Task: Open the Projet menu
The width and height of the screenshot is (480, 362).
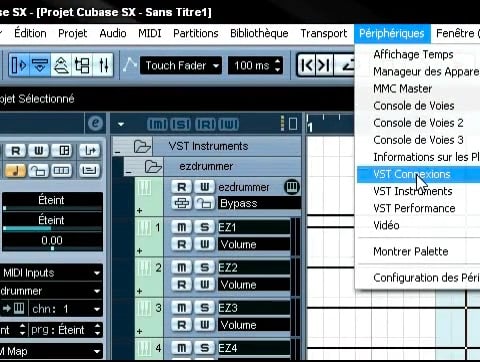Action: (x=72, y=33)
